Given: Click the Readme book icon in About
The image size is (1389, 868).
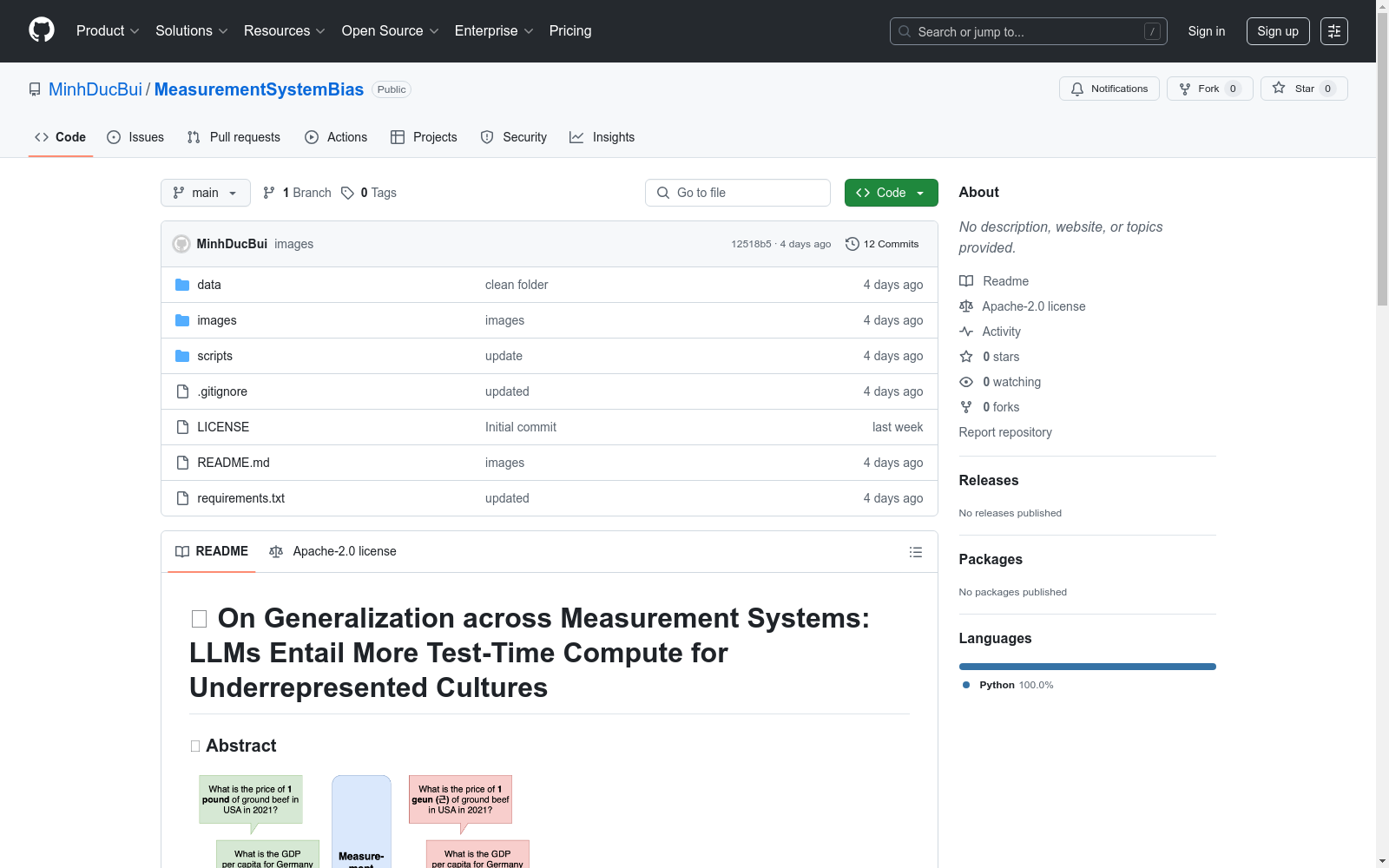Looking at the screenshot, I should 966,281.
